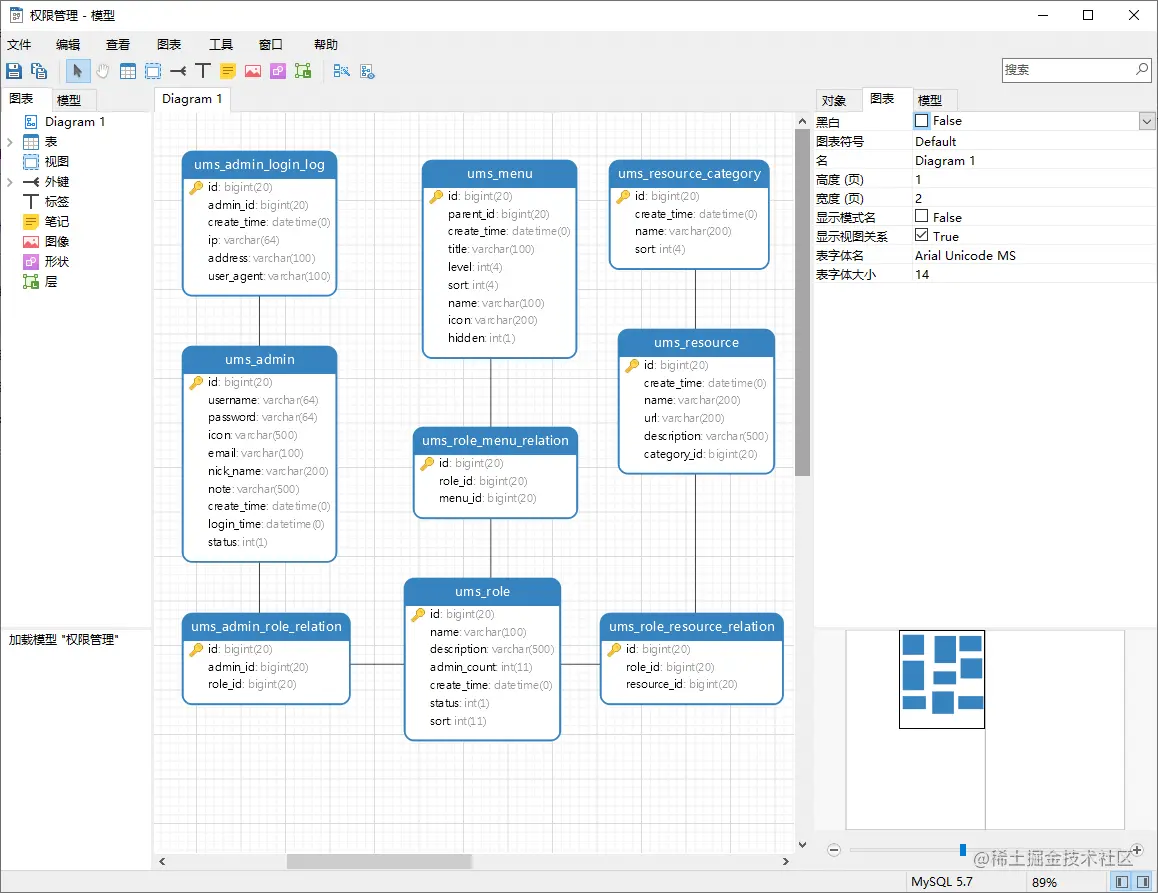
Task: Click the zoom in plus button
Action: click(x=1137, y=850)
